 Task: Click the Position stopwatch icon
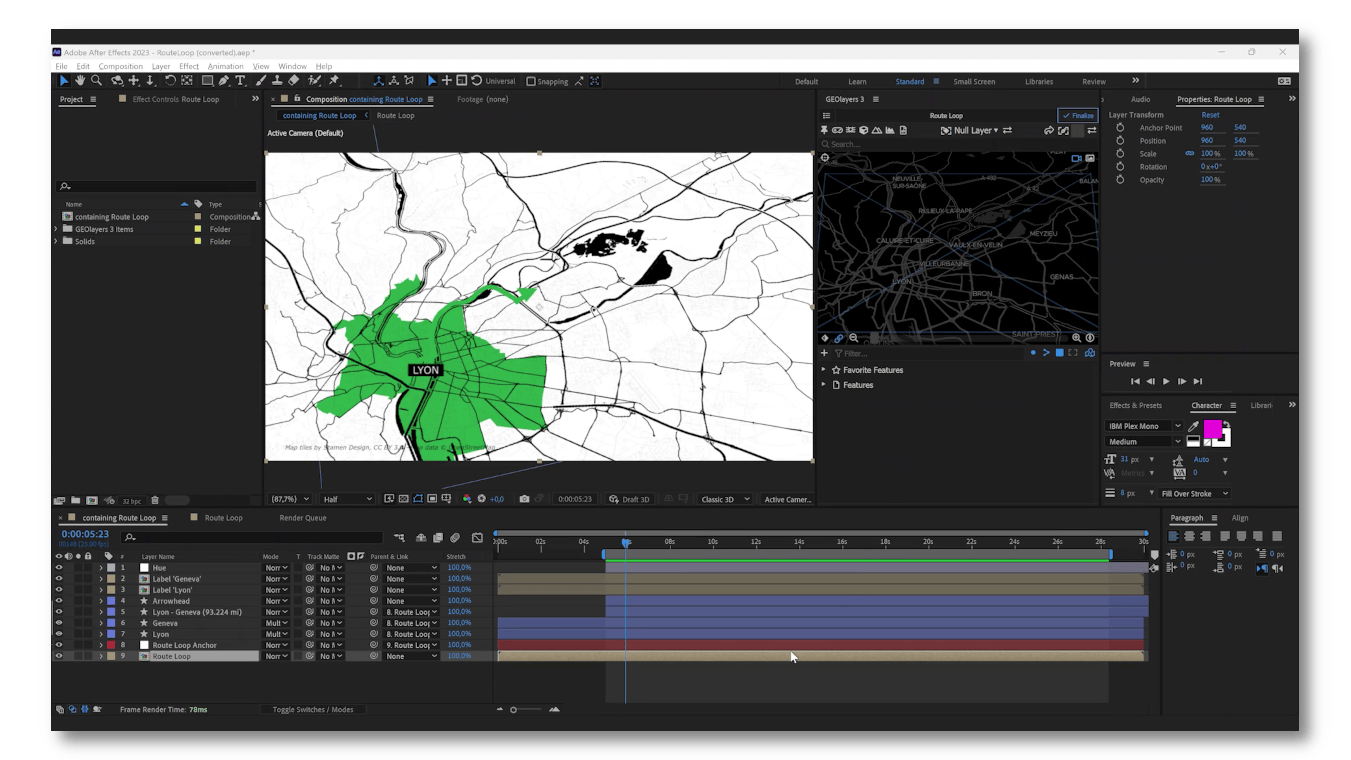click(1120, 141)
